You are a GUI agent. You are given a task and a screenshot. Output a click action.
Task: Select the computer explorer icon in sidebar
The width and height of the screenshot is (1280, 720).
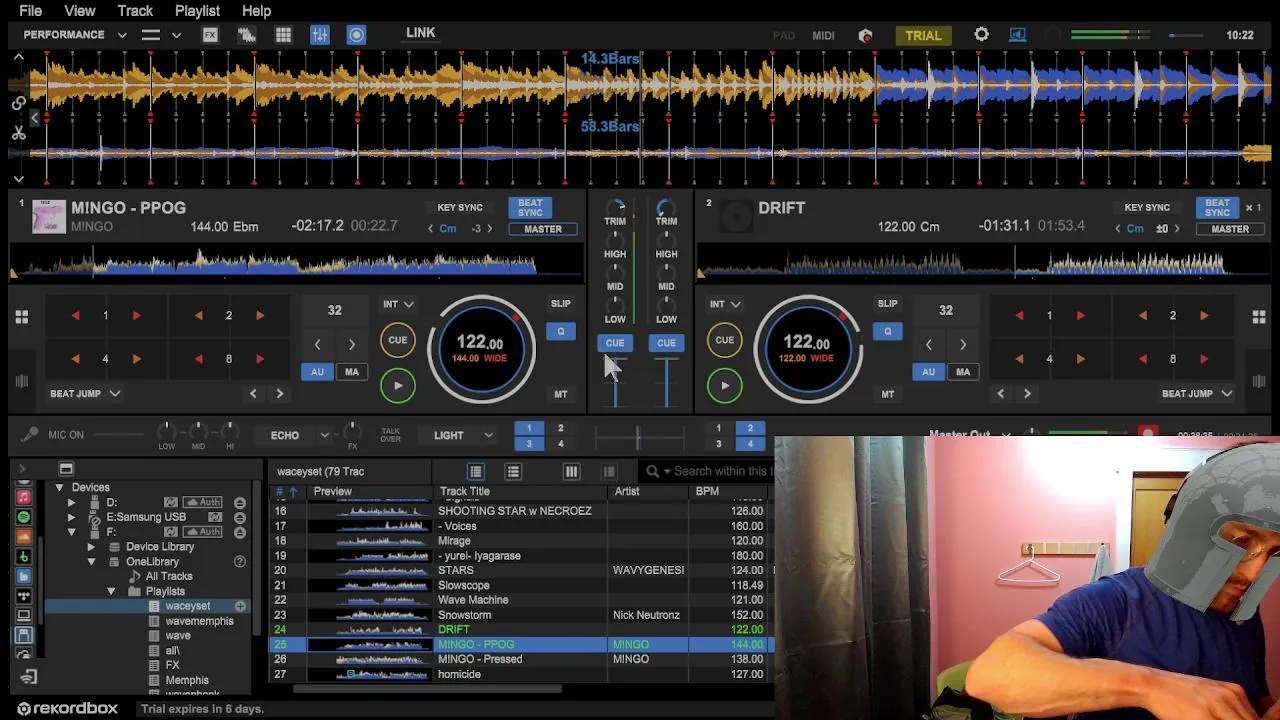pos(24,616)
